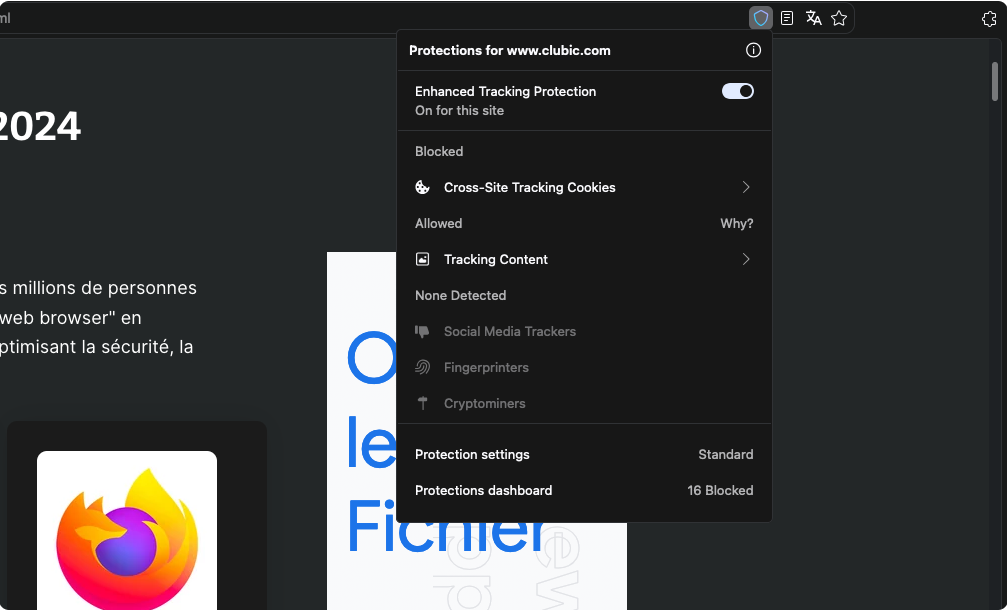
Task: Click the cookie icon for Cross-Site Tracking
Action: tap(423, 187)
